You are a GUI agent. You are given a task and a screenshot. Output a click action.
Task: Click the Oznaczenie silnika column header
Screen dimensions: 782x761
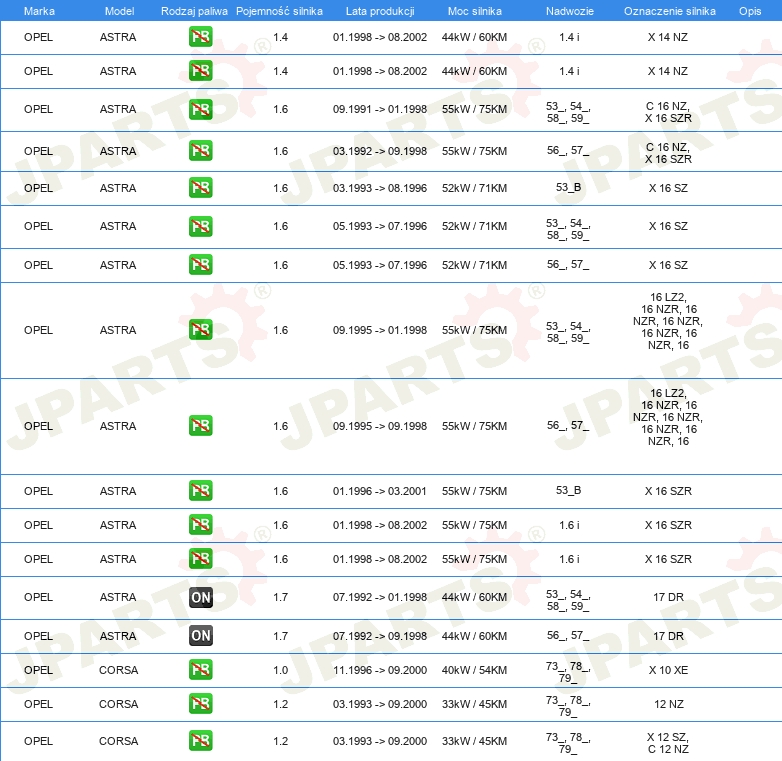[669, 11]
